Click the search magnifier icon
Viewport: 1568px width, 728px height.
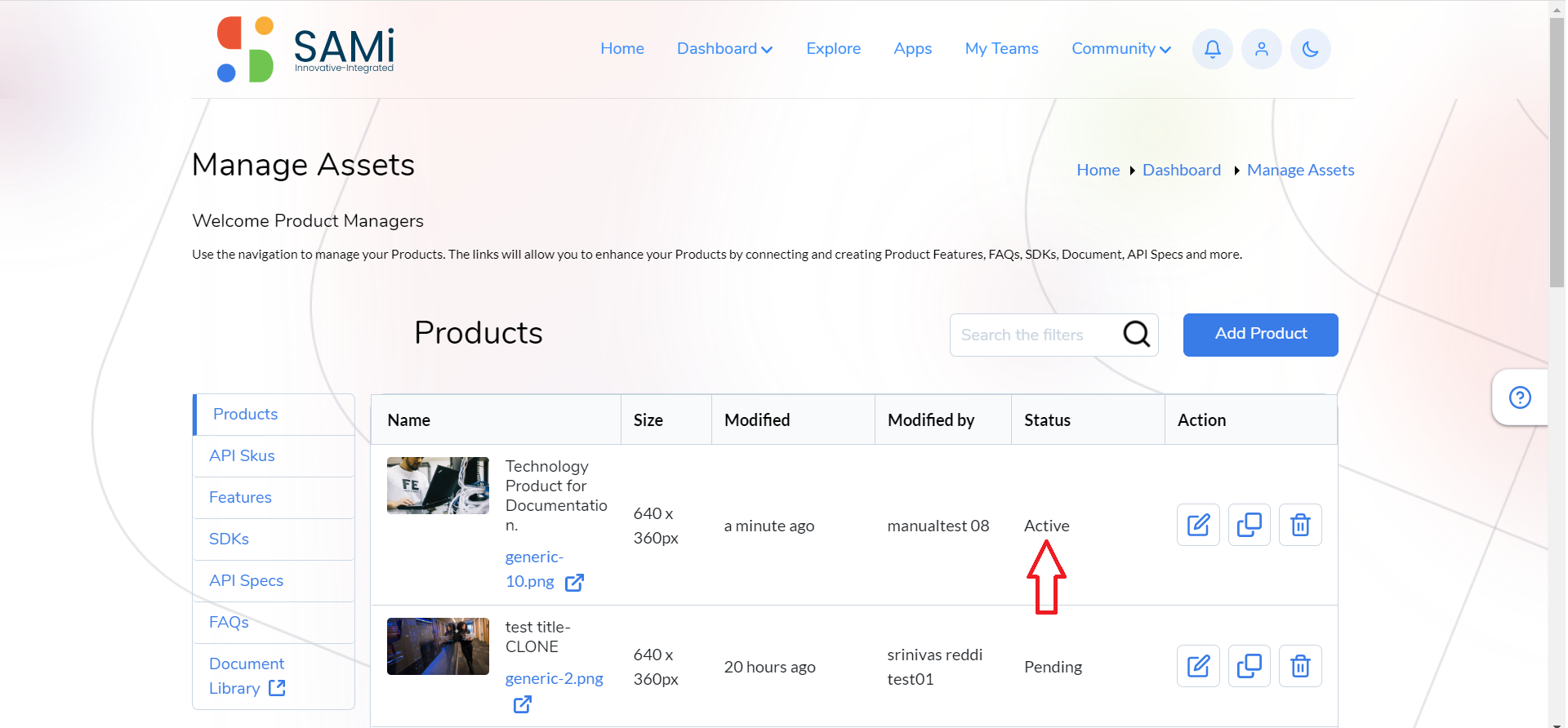tap(1136, 334)
